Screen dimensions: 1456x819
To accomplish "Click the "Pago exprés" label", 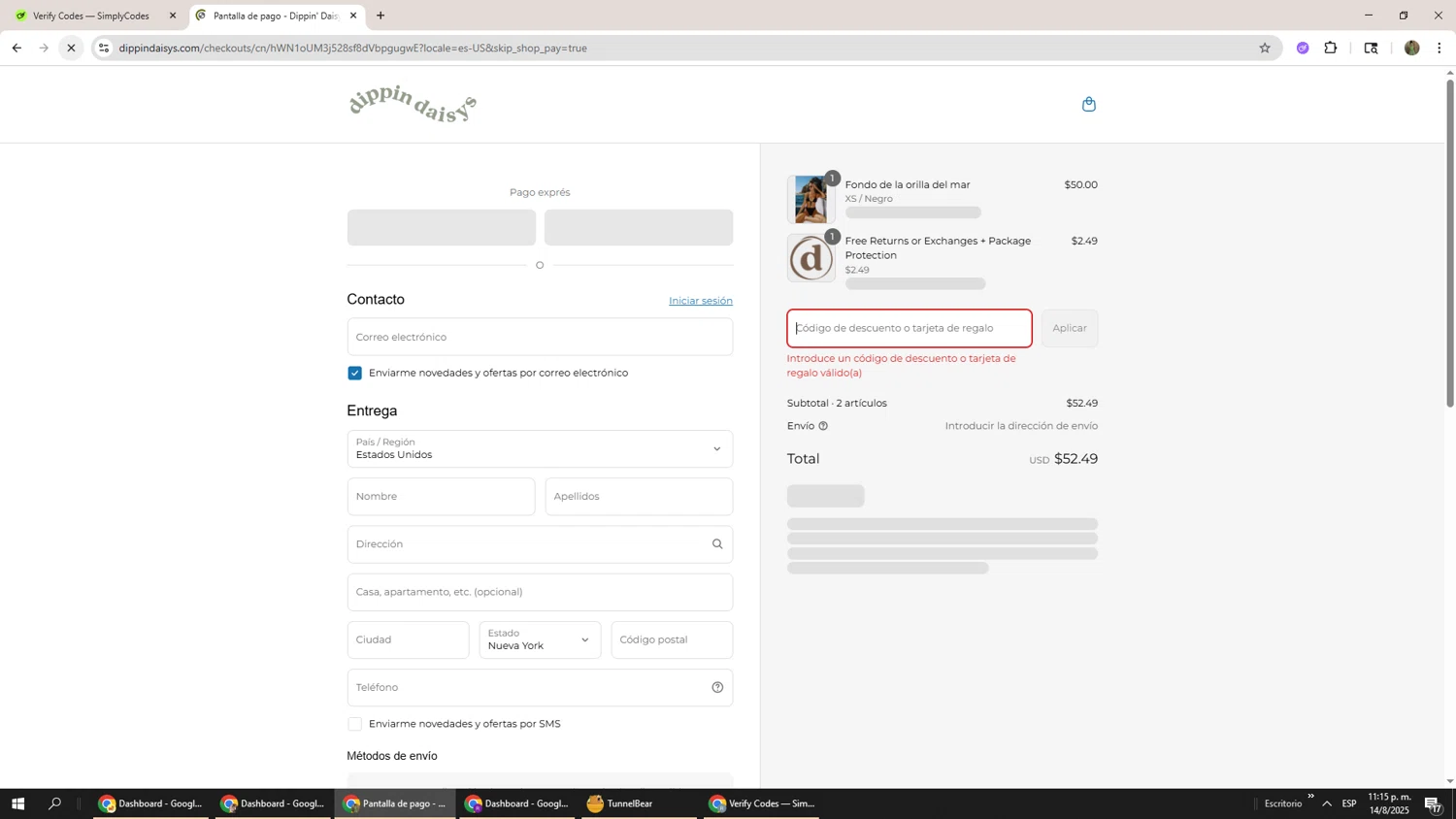I will click(x=540, y=192).
